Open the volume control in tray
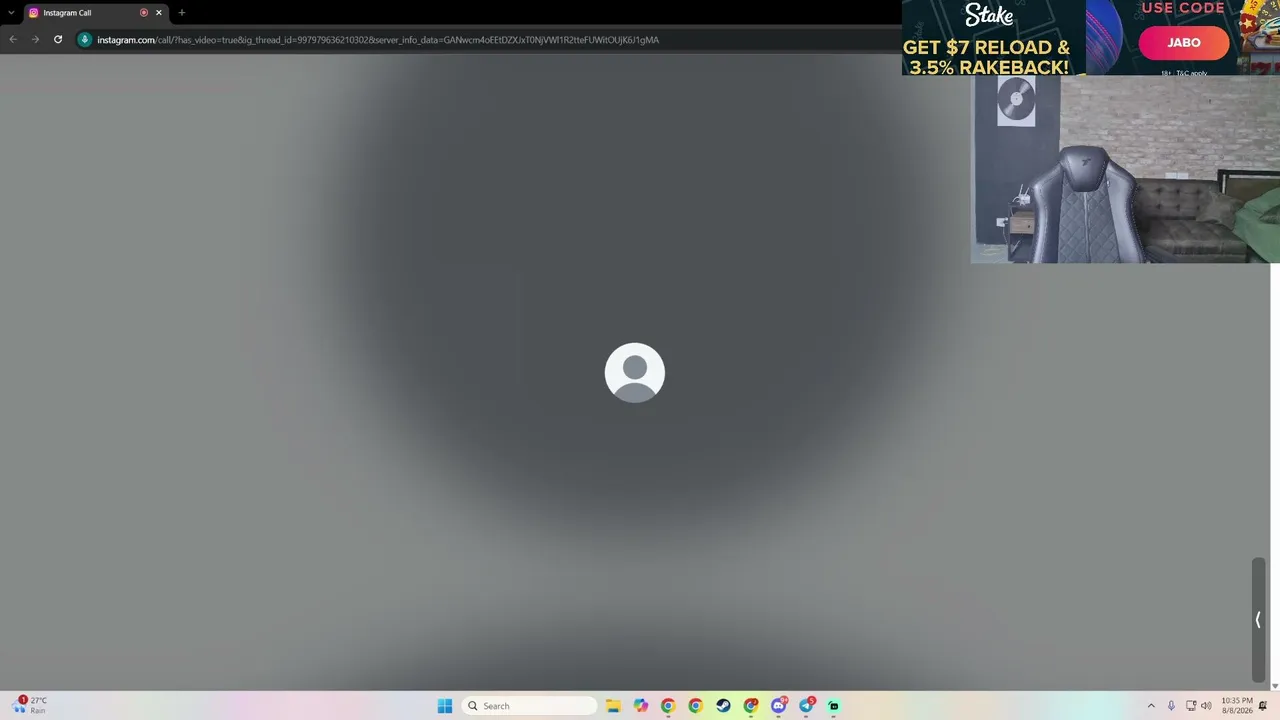Viewport: 1280px width, 720px height. [1206, 706]
